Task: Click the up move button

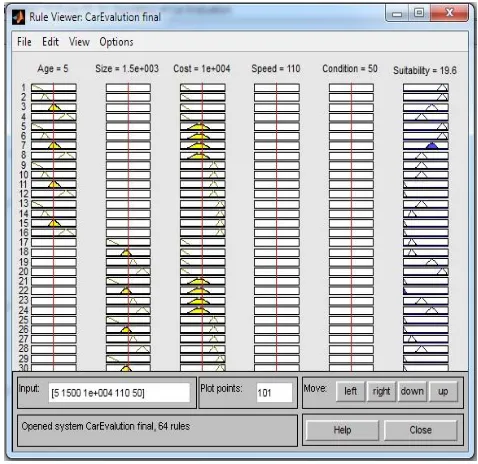Action: coord(443,391)
